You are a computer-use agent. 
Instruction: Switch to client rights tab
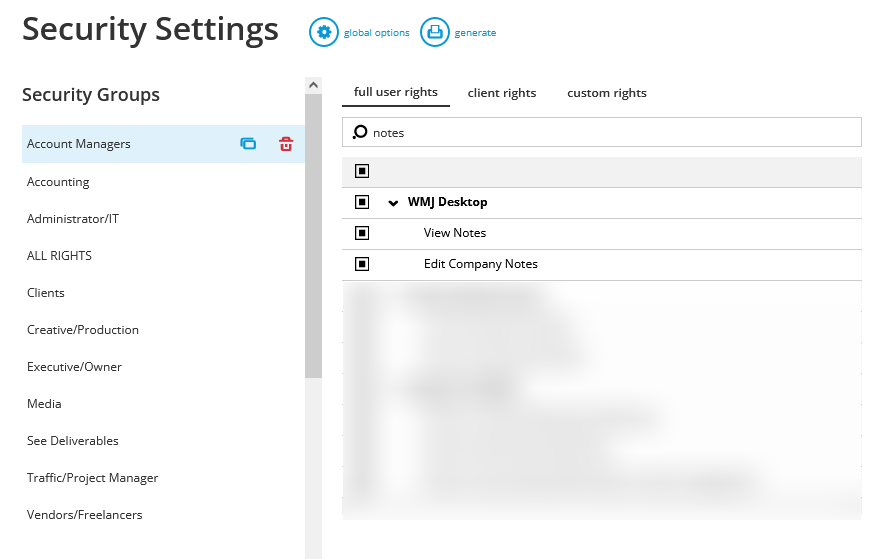click(x=502, y=93)
